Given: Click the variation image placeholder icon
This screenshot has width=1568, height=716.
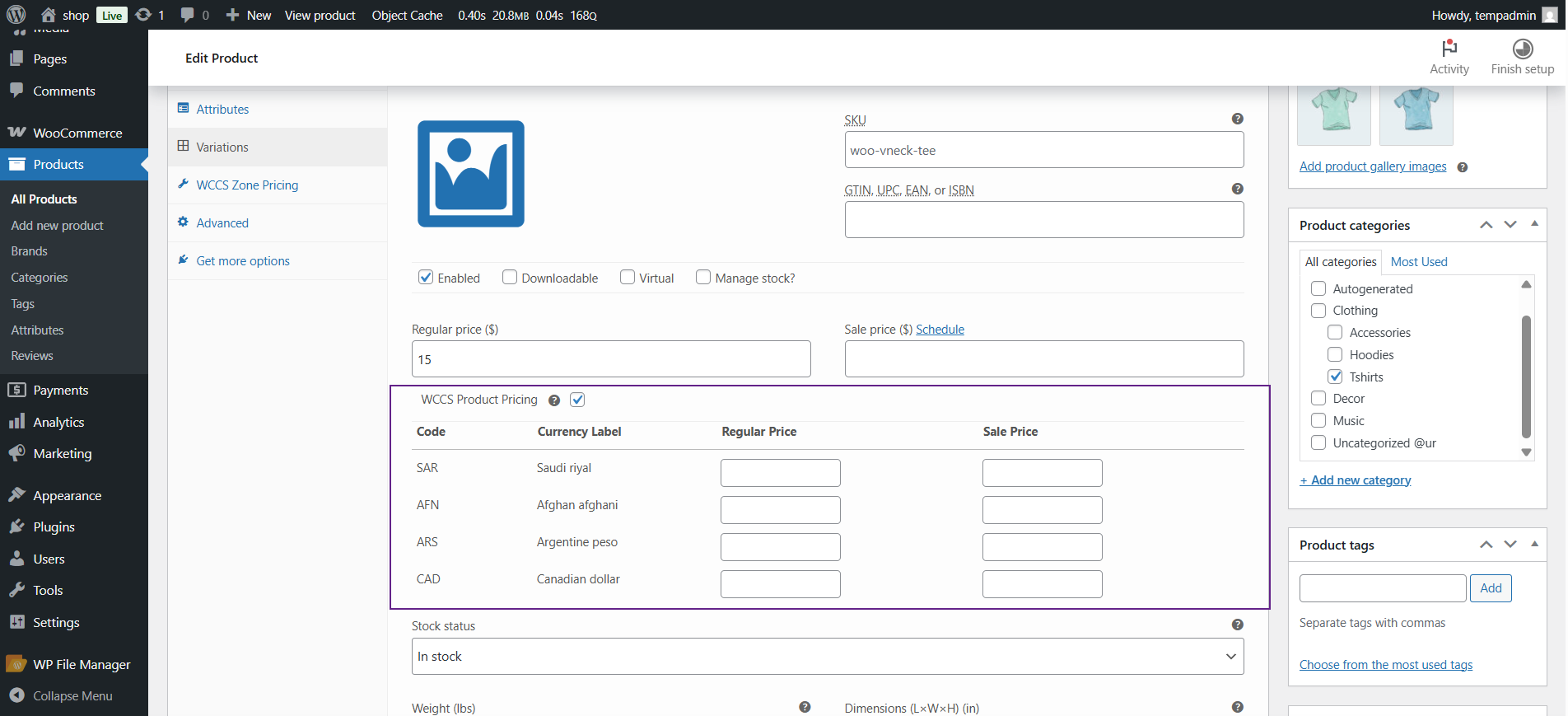Looking at the screenshot, I should tap(470, 174).
